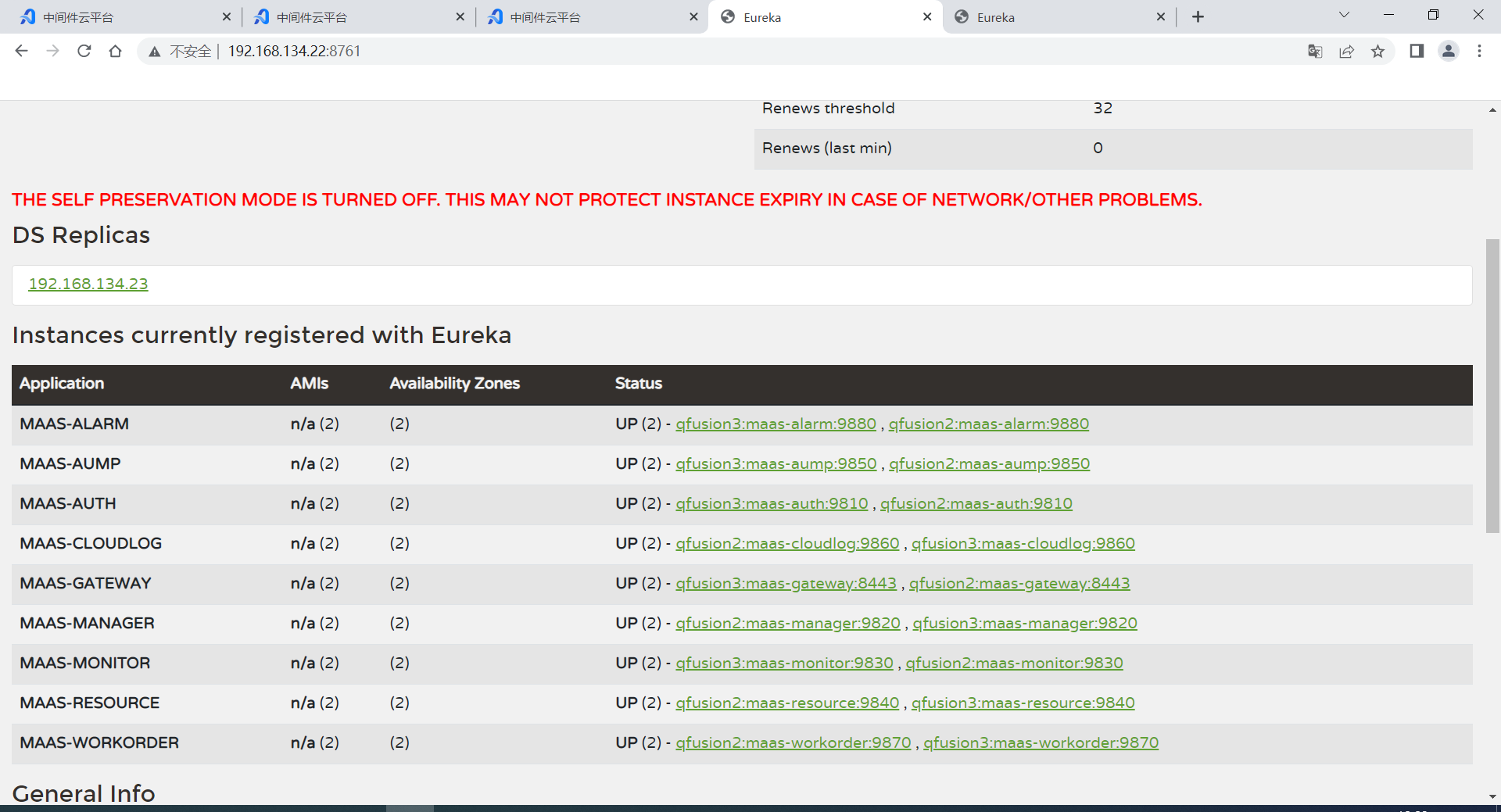The height and width of the screenshot is (812, 1501).
Task: Switch to the inactive Eureka tab
Action: coord(1058,16)
